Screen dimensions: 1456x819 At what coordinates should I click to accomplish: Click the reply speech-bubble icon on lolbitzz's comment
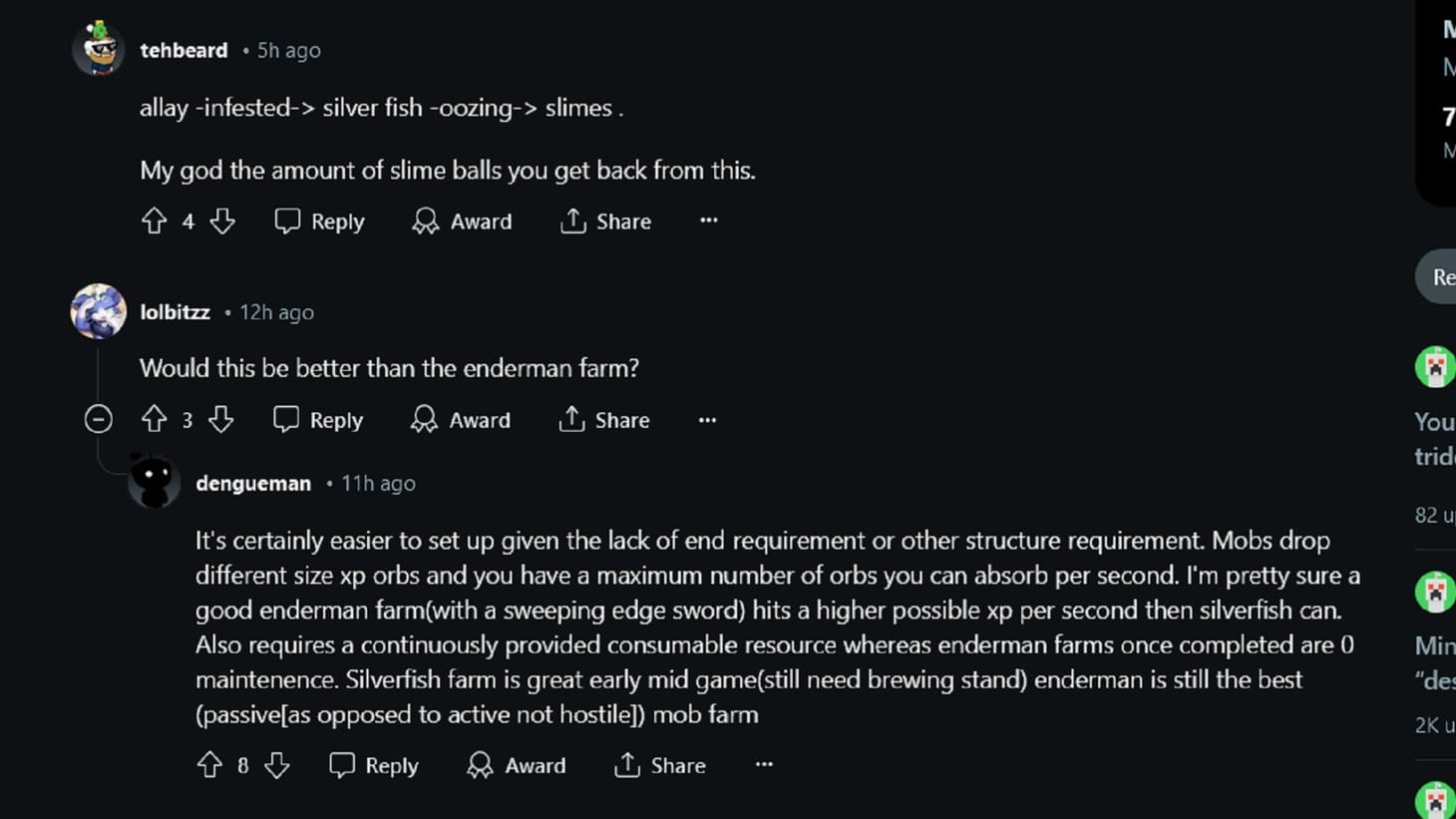tap(287, 420)
